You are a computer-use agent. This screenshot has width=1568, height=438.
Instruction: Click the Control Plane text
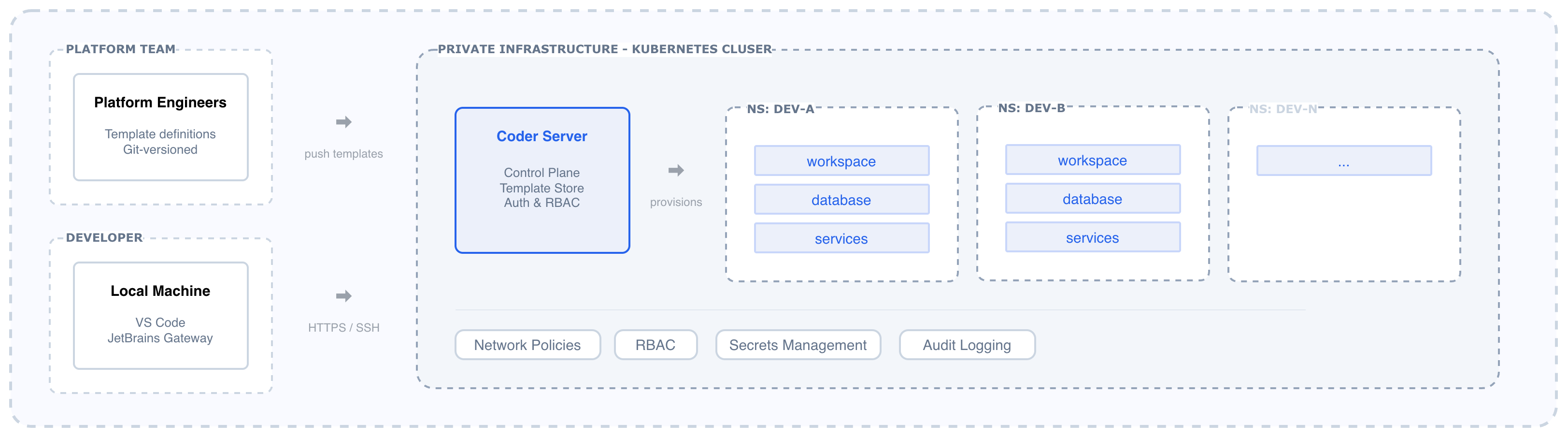pyautogui.click(x=542, y=173)
